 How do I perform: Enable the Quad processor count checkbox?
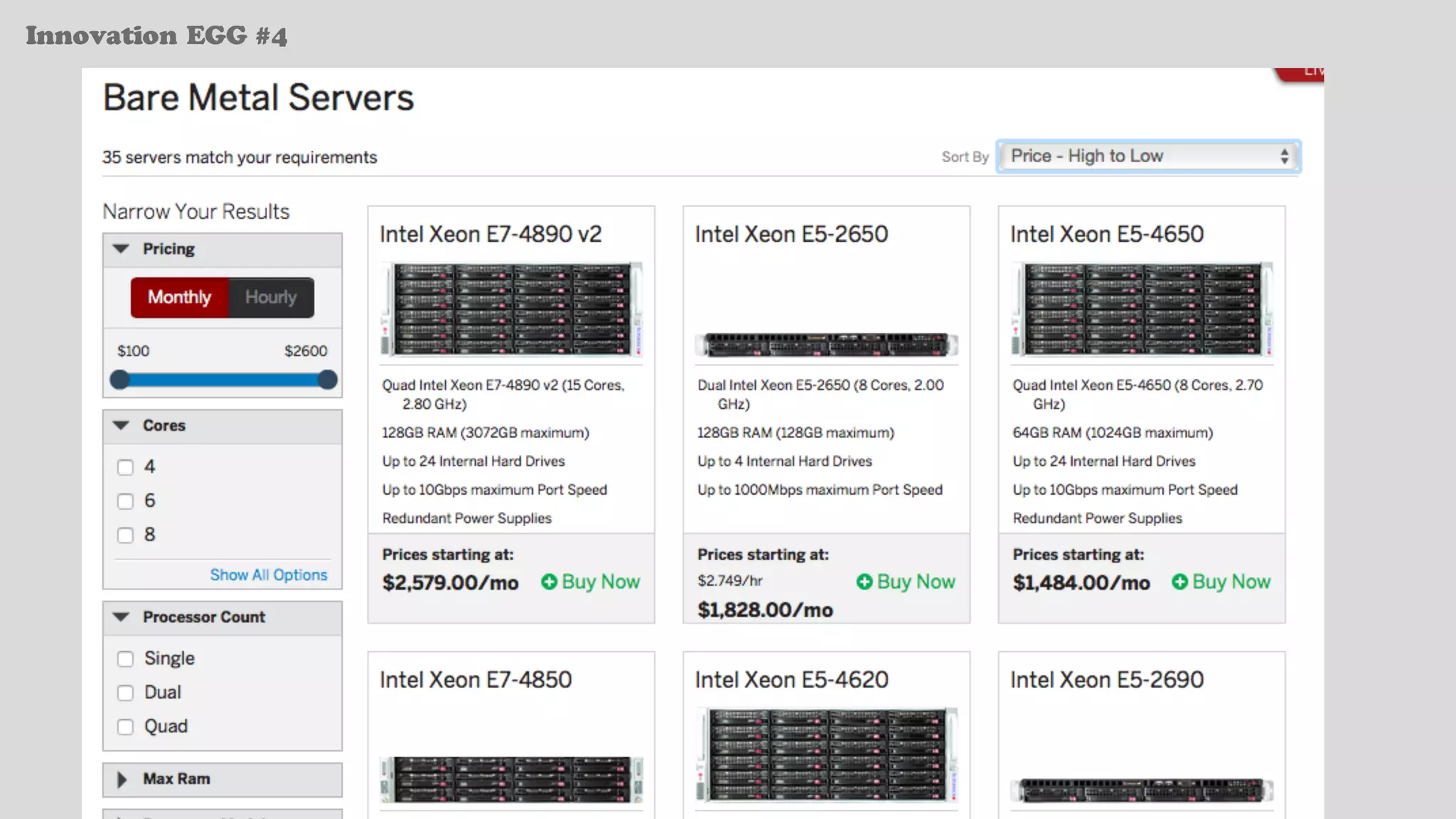point(126,727)
